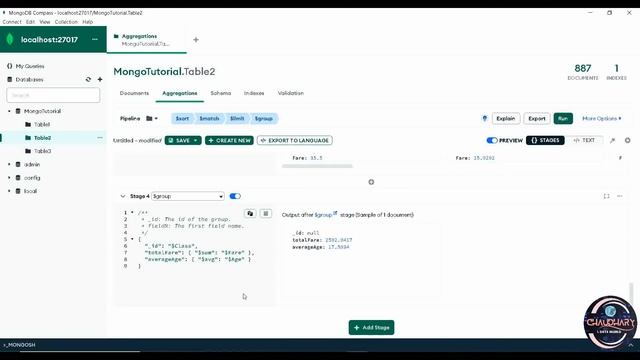Open the Stage 4 operator dropdown

[188, 196]
